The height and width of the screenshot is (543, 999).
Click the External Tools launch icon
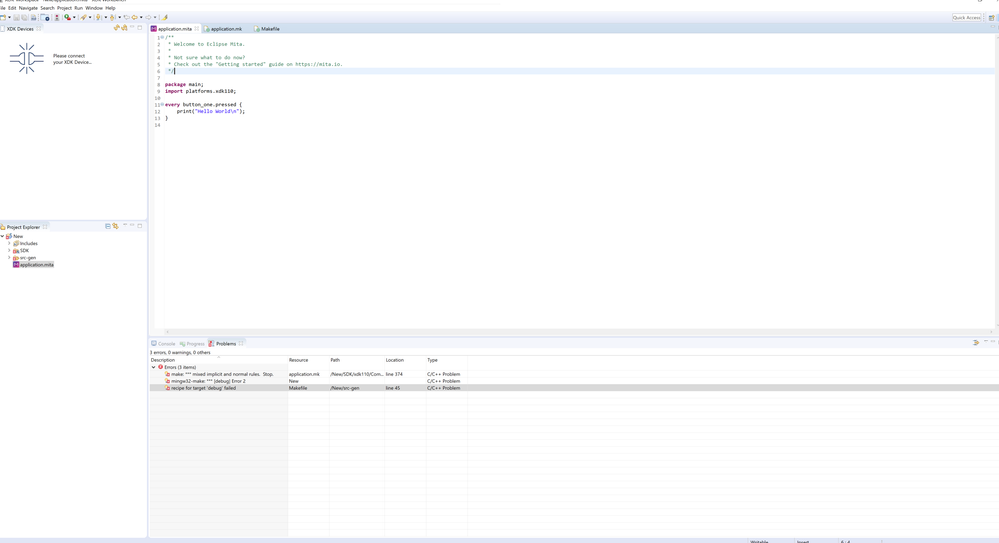[83, 17]
